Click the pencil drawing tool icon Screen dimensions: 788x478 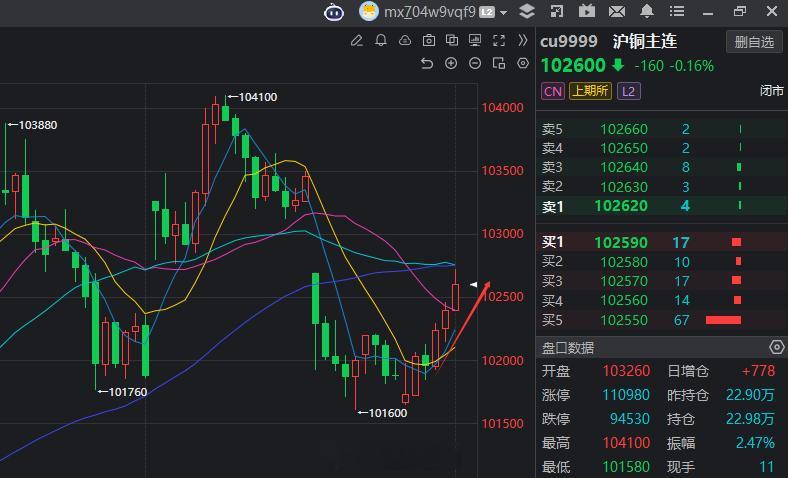(x=357, y=41)
